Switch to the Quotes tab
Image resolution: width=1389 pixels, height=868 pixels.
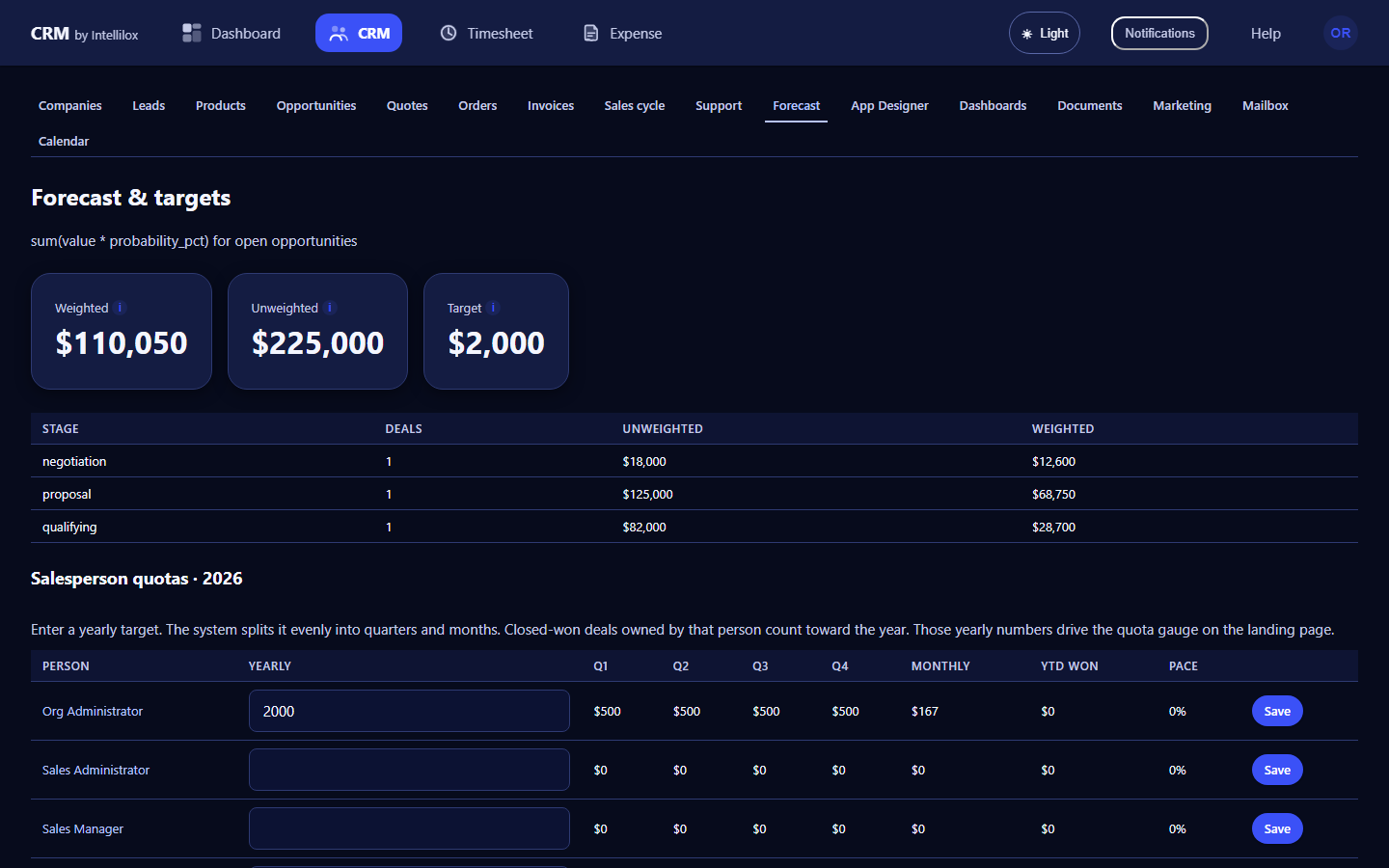tap(407, 106)
